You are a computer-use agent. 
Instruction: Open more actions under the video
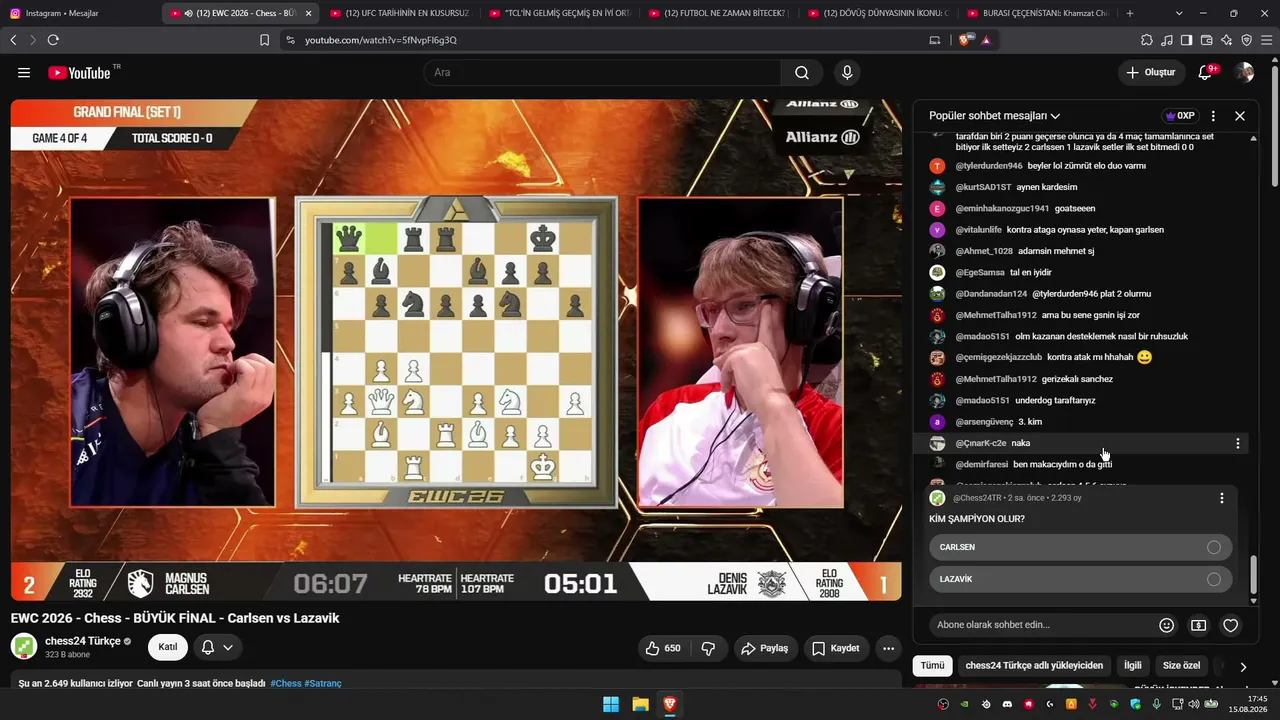coord(888,648)
